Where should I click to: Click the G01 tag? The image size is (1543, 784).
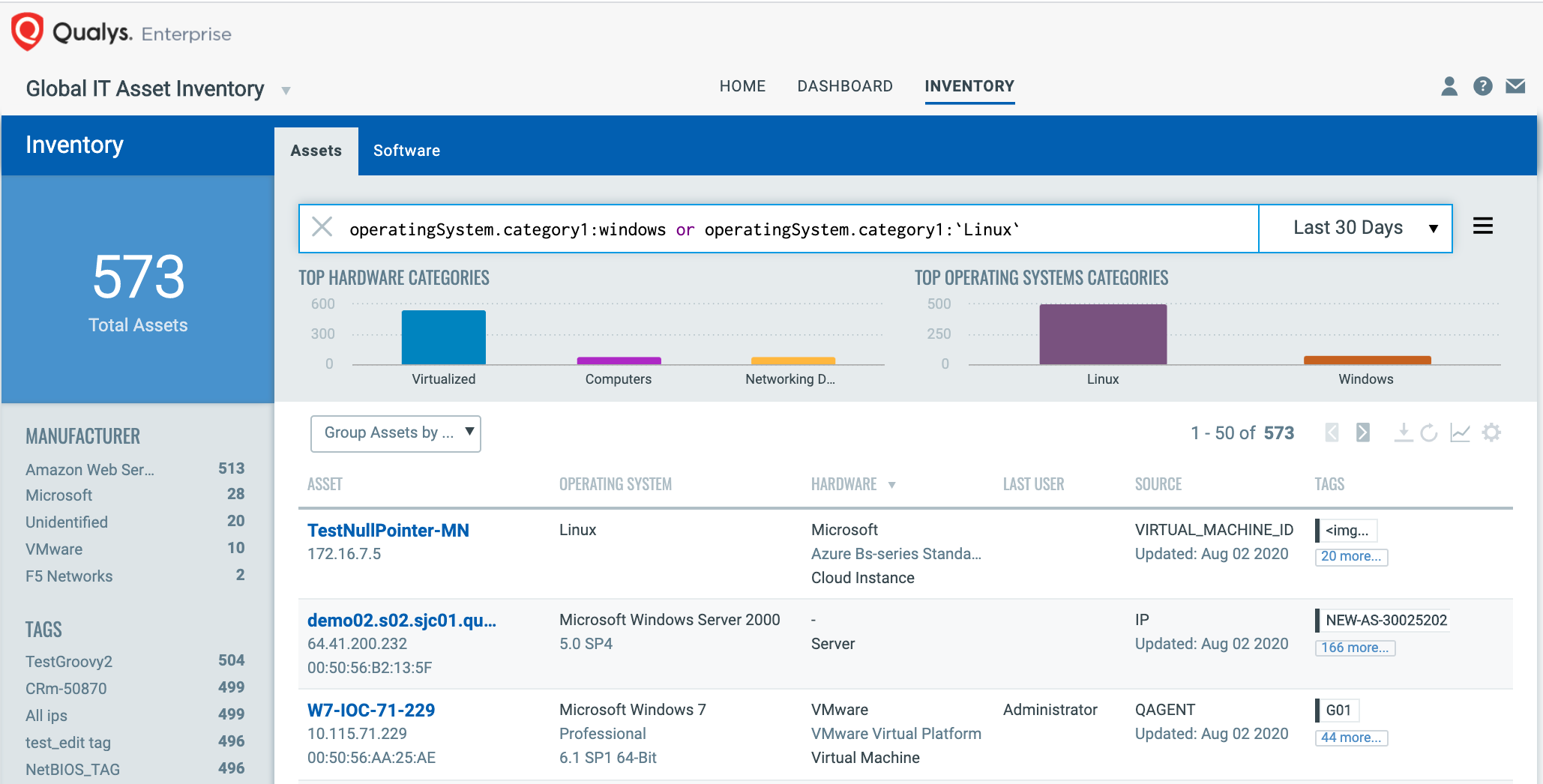(1338, 710)
